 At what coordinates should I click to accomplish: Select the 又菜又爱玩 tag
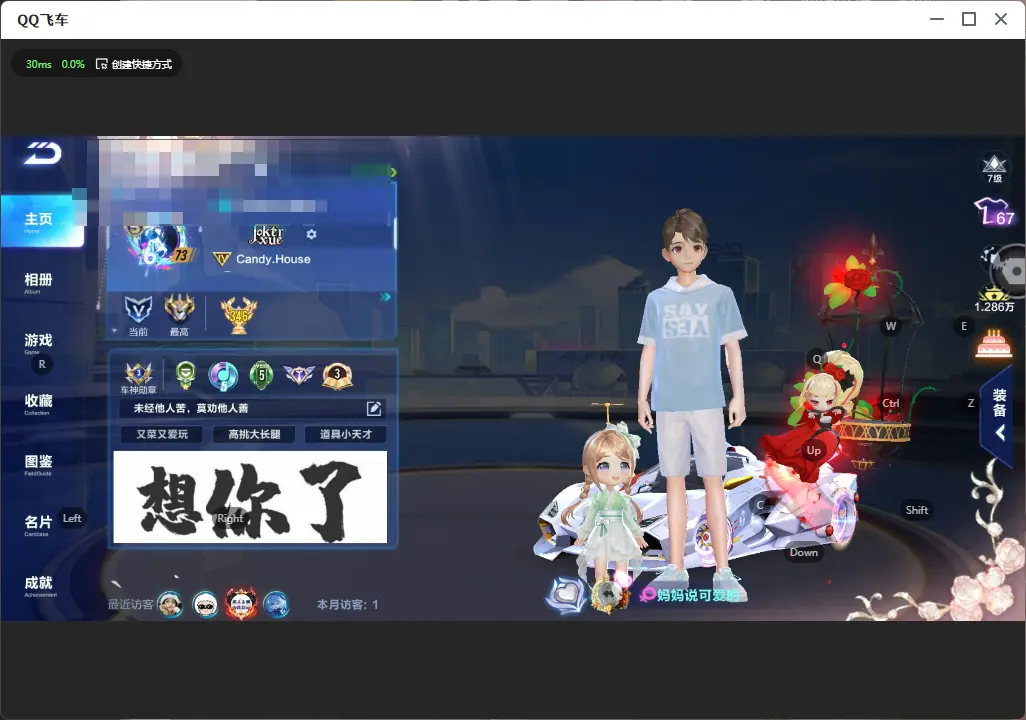pyautogui.click(x=162, y=435)
